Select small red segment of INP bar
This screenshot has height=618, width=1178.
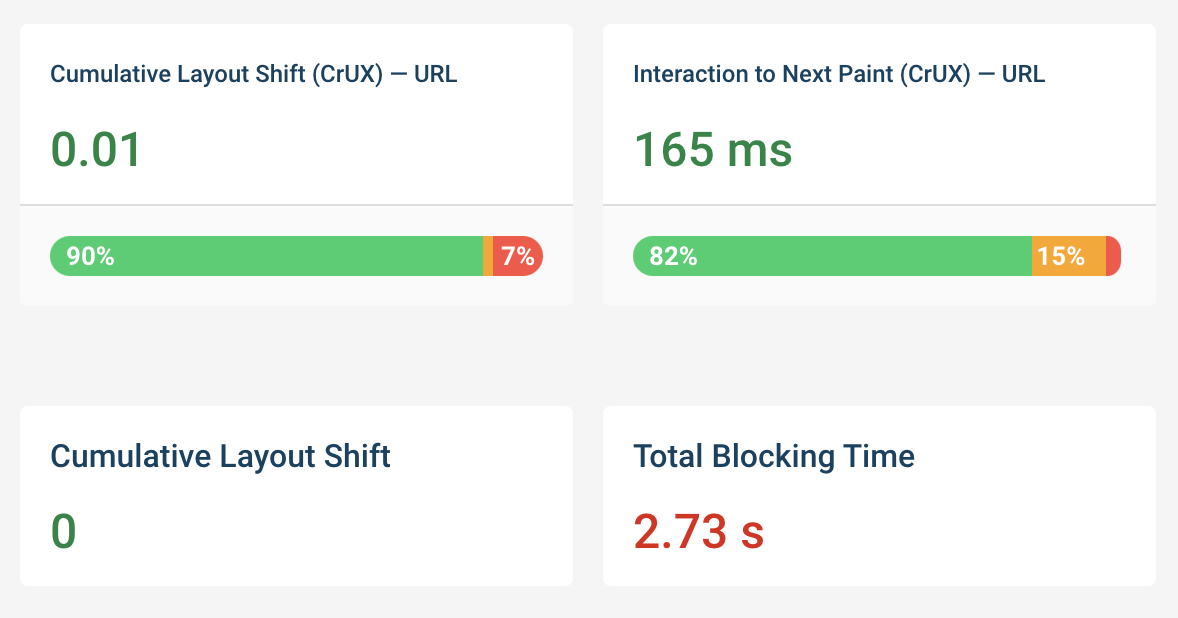pyautogui.click(x=1113, y=256)
